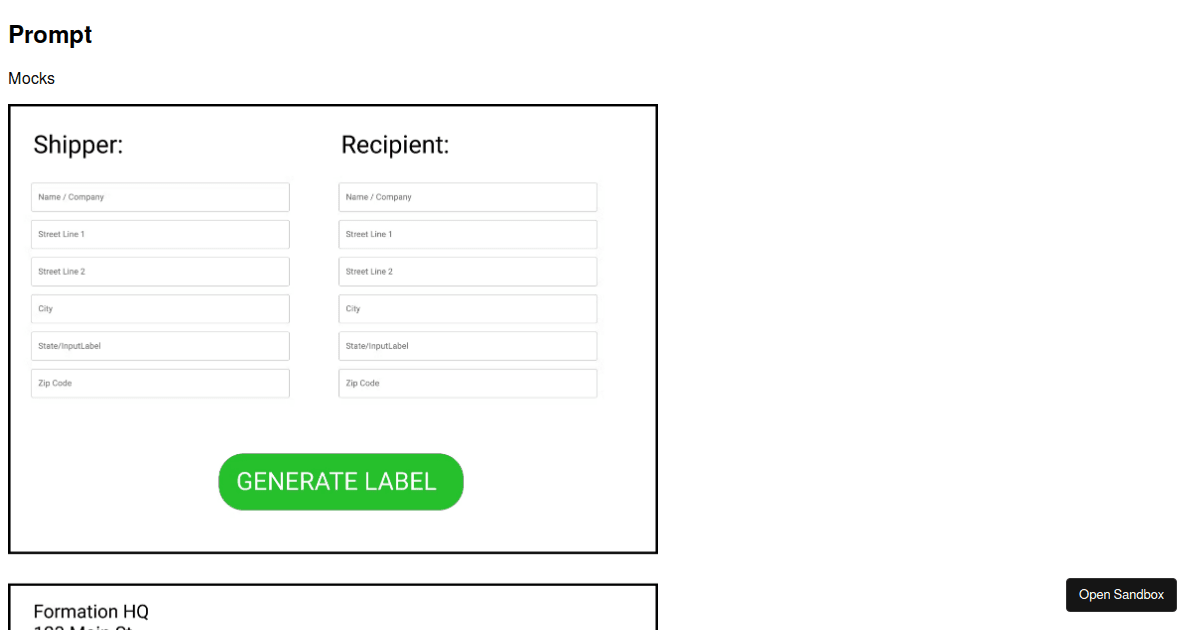Click the Recipient Street Line 2 field
The height and width of the screenshot is (630, 1200).
pyautogui.click(x=467, y=271)
